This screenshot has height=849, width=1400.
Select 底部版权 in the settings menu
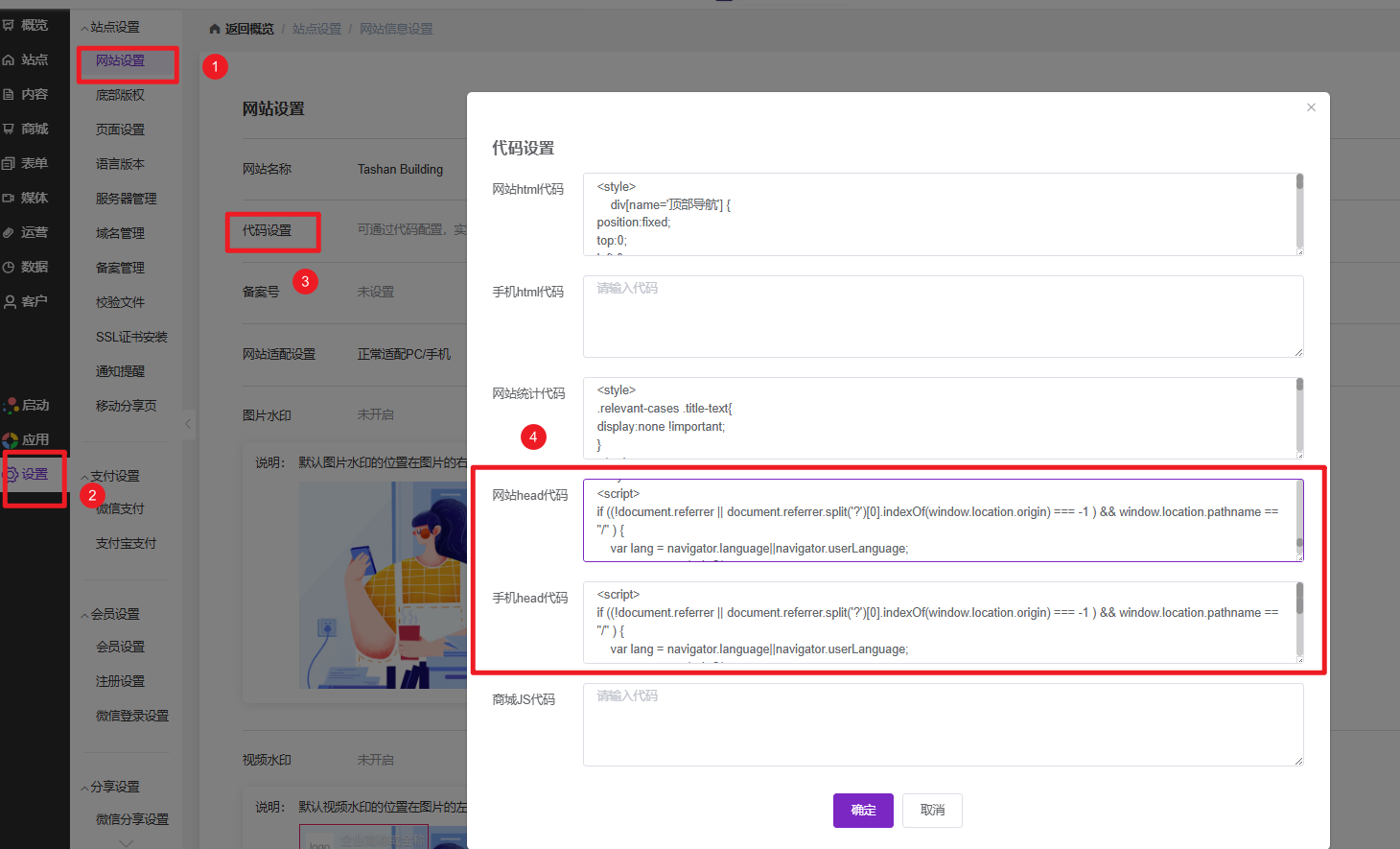pos(120,95)
